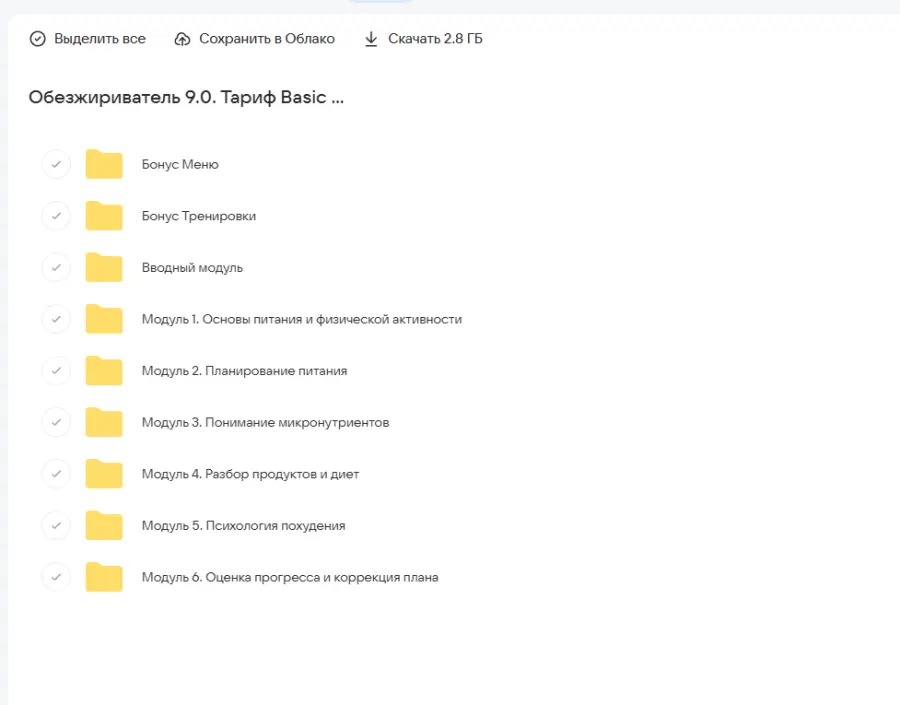The width and height of the screenshot is (900, 705).
Task: Open the Вводный модуль folder icon
Action: pyautogui.click(x=104, y=268)
